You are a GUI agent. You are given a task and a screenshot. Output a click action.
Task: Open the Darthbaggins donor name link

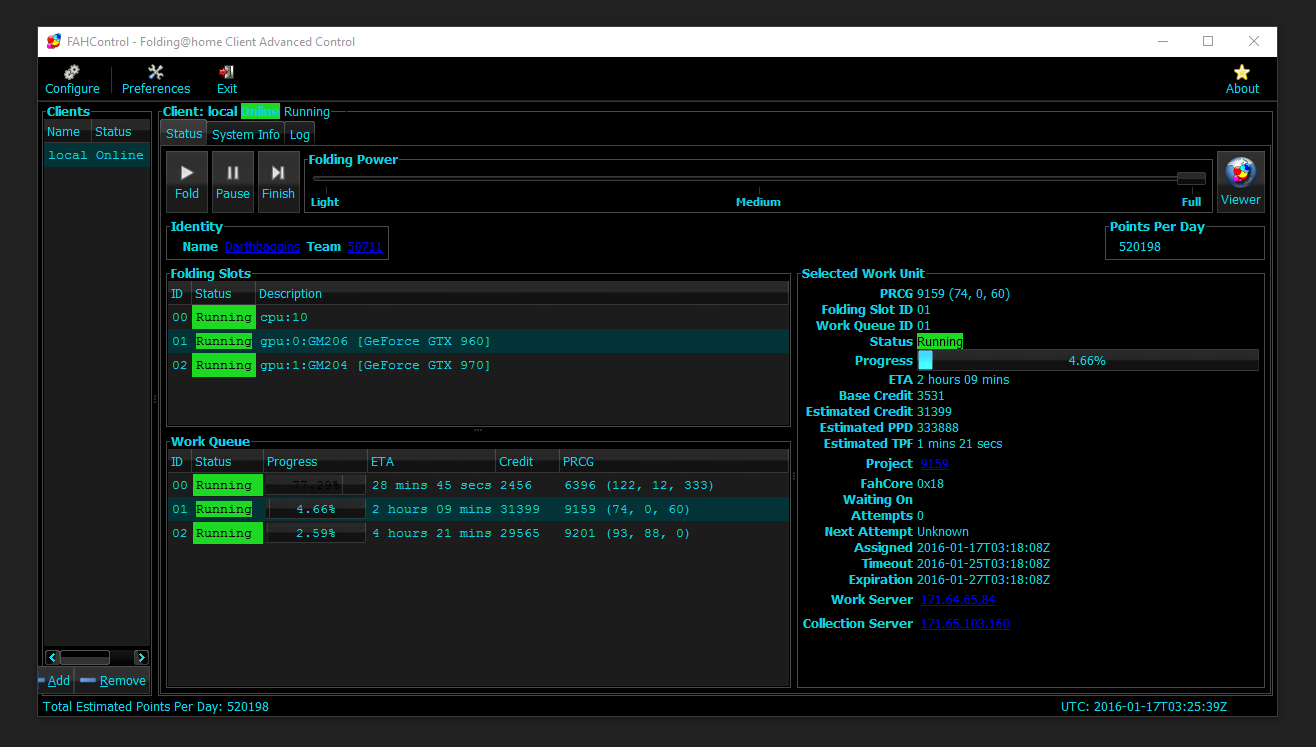tap(262, 246)
